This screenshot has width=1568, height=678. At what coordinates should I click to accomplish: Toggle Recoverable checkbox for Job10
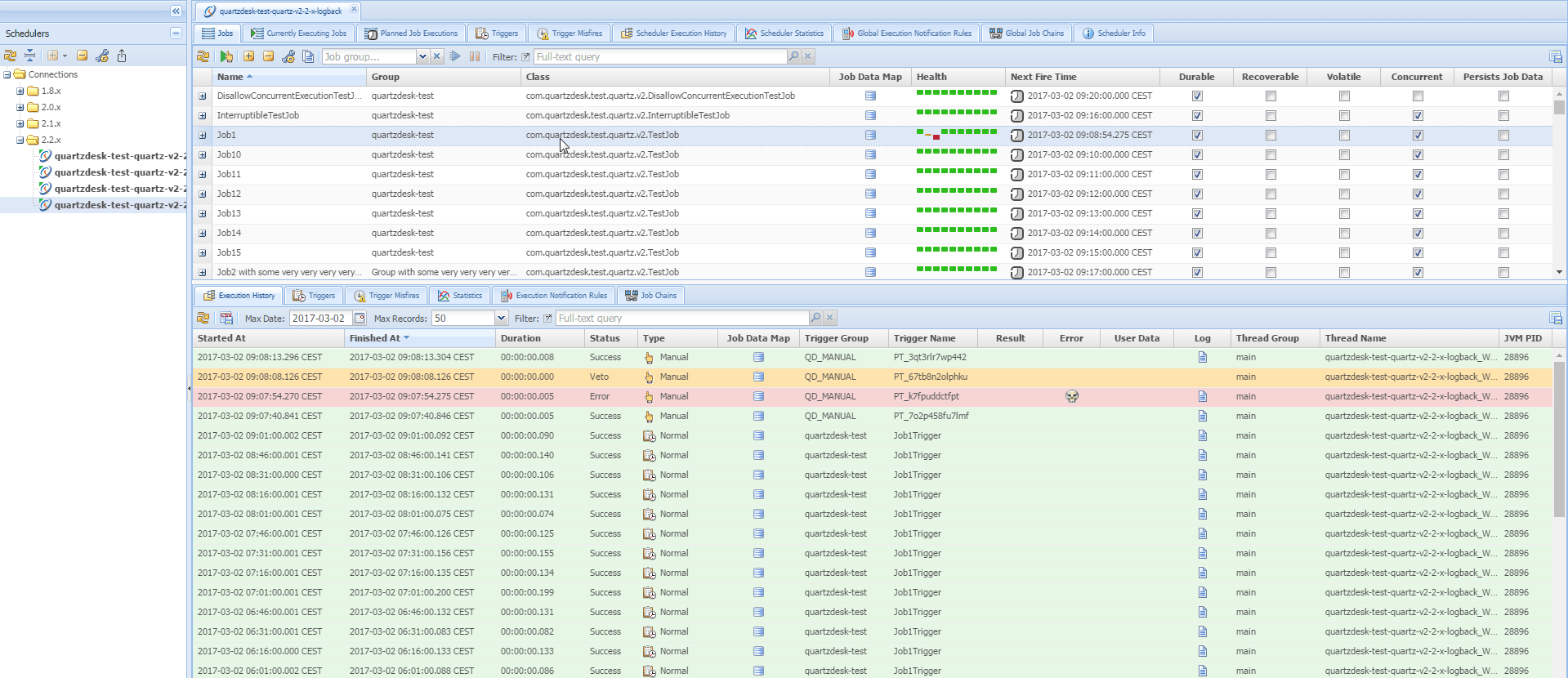point(1271,155)
